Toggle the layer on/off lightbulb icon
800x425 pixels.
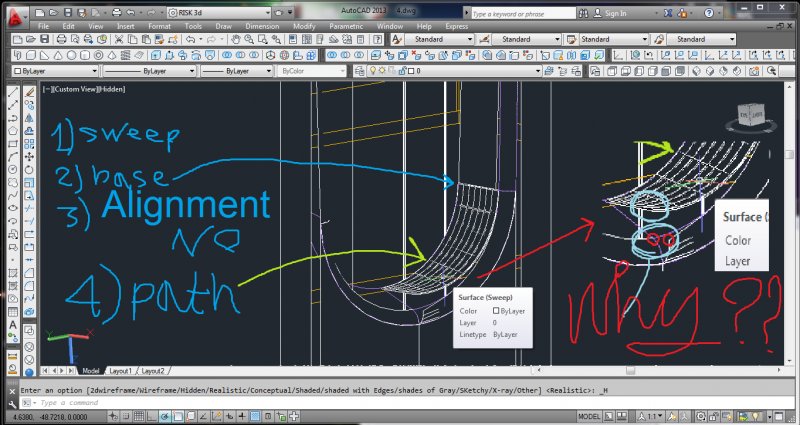[x=372, y=72]
